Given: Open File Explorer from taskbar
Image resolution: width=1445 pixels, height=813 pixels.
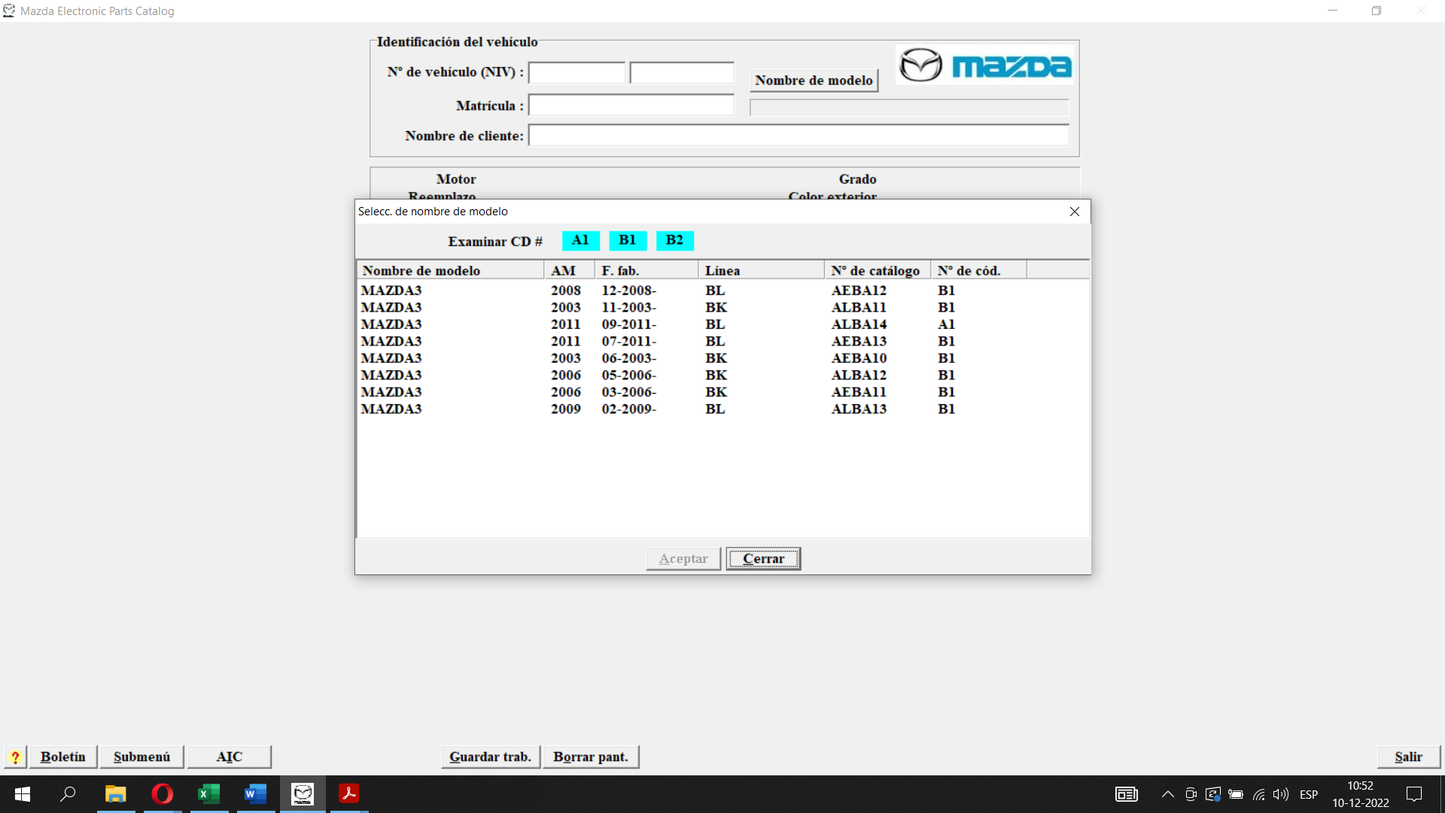Looking at the screenshot, I should point(116,794).
